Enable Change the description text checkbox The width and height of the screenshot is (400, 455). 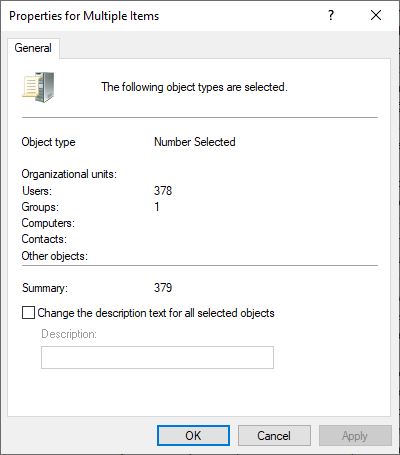pyautogui.click(x=28, y=313)
